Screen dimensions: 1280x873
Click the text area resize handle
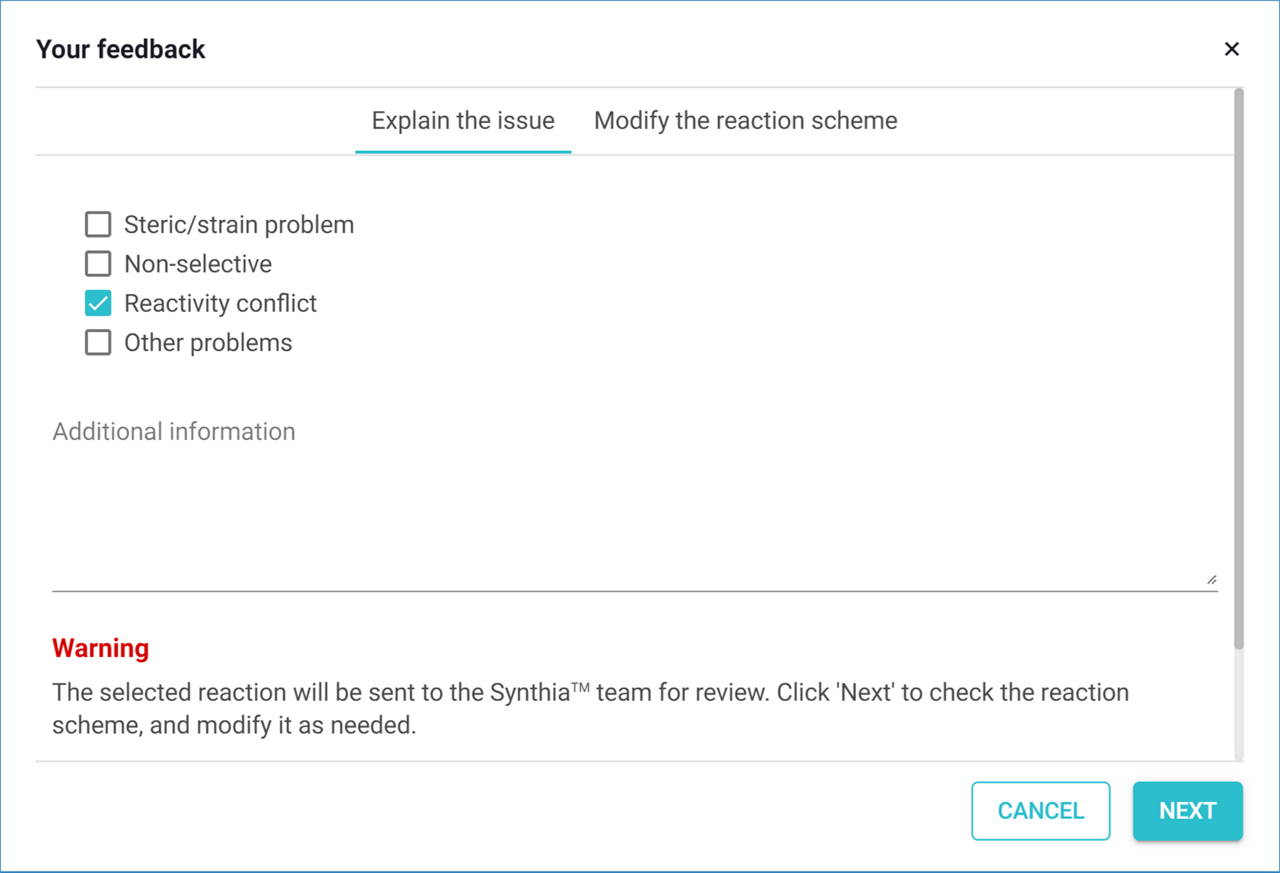(x=1211, y=578)
